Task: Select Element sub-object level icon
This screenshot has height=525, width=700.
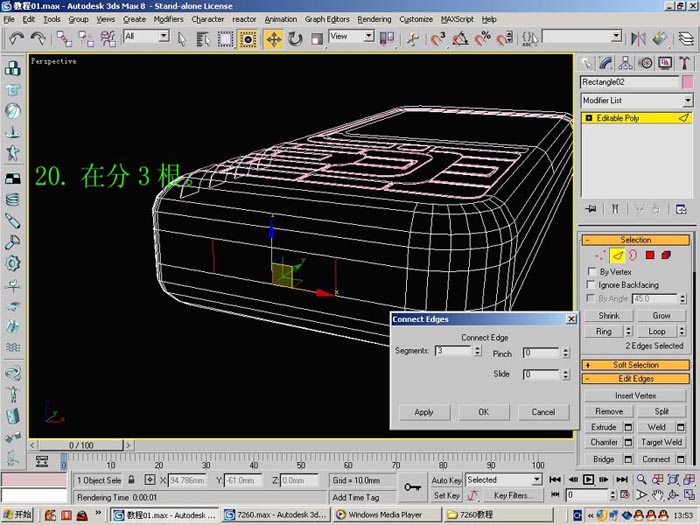Action: click(666, 256)
